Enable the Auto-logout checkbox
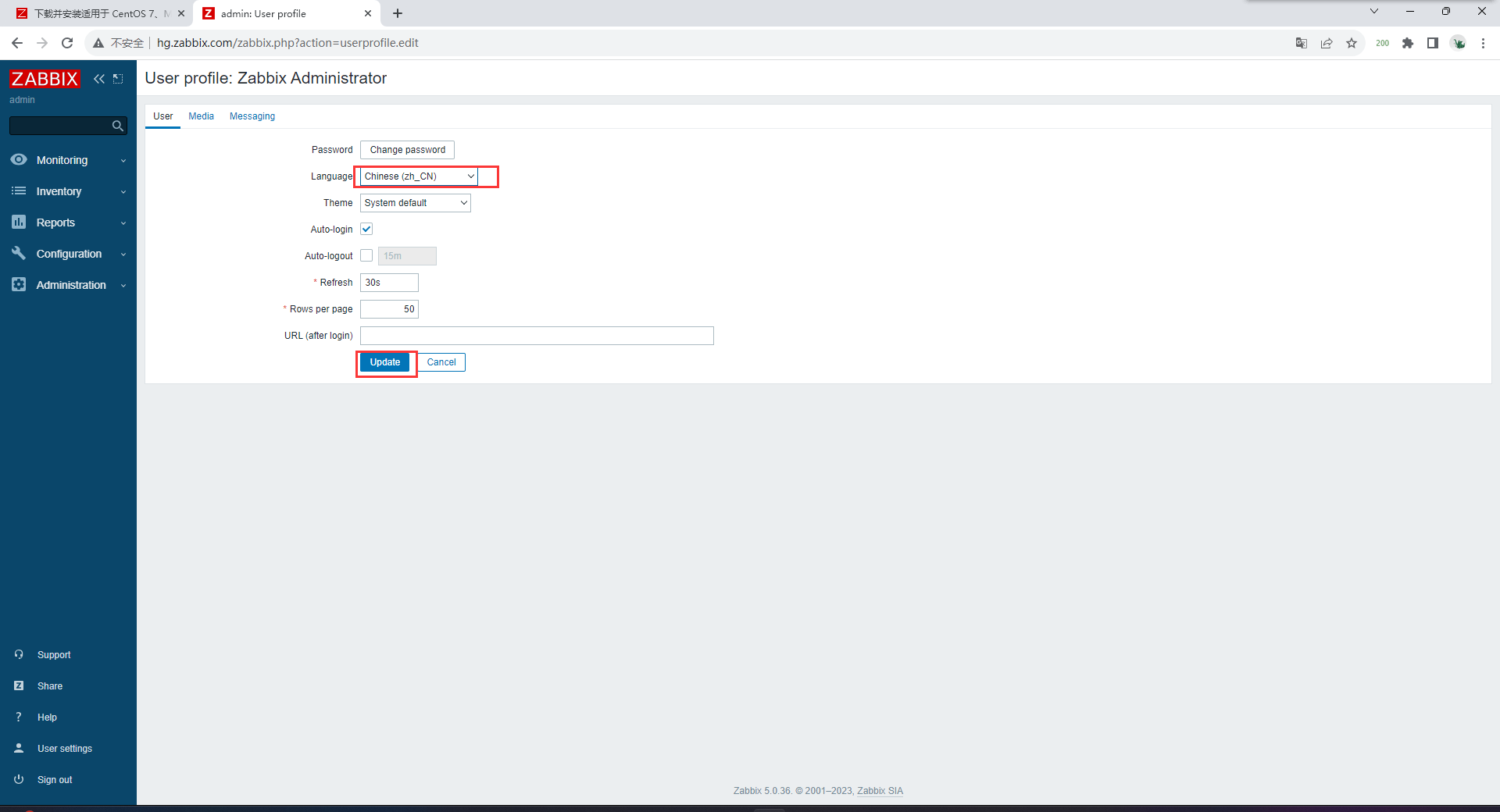Image resolution: width=1500 pixels, height=812 pixels. [366, 255]
